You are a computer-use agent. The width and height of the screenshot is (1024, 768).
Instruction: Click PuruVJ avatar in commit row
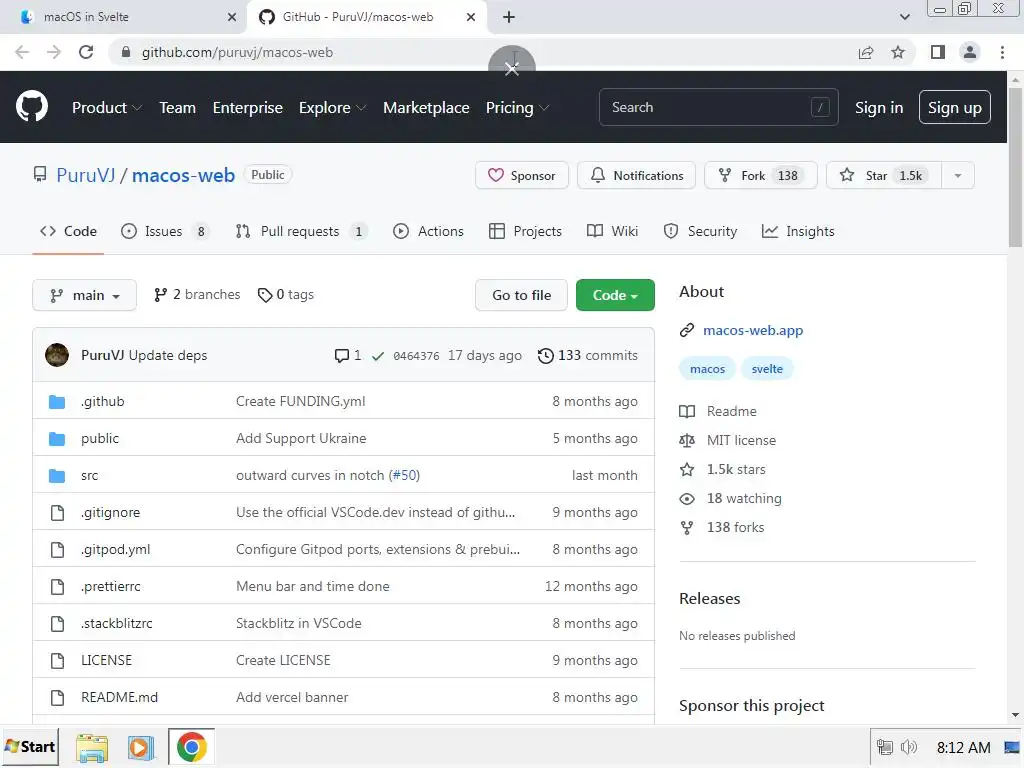[57, 355]
